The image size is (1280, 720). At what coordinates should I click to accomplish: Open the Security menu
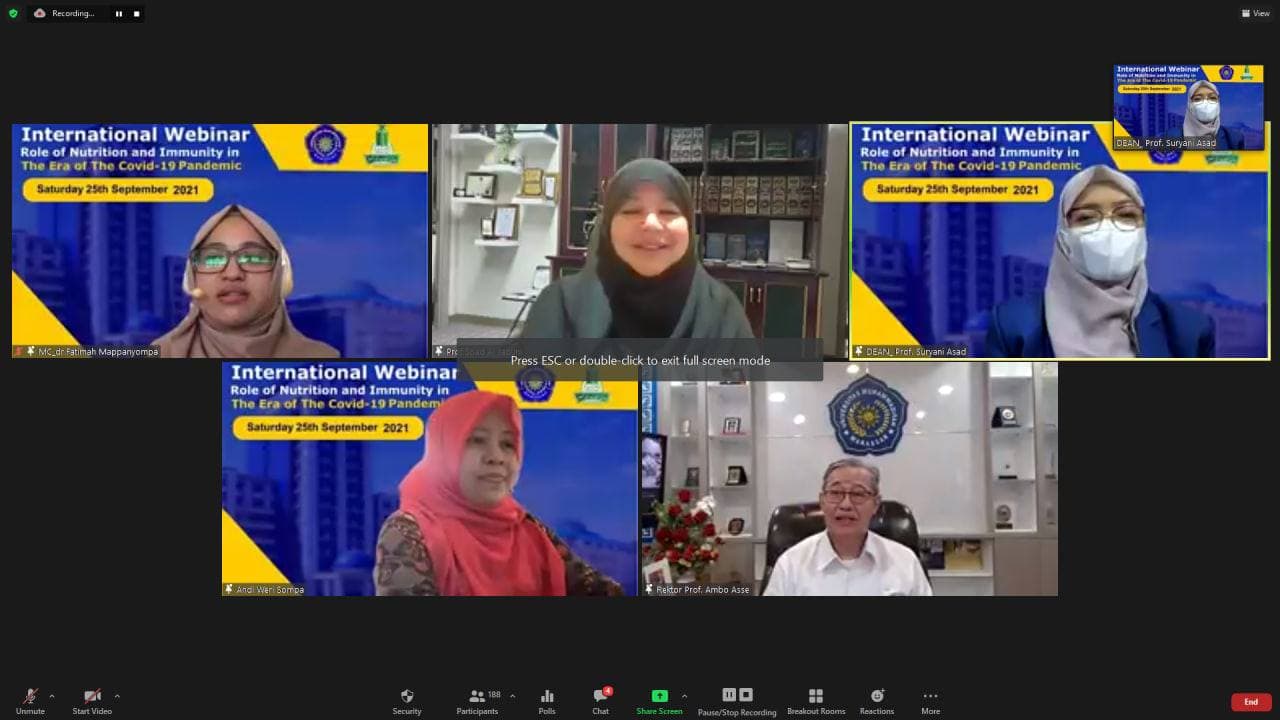pos(407,701)
